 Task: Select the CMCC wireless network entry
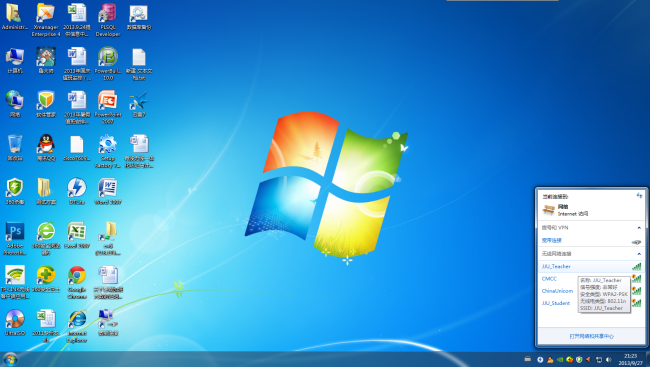(x=549, y=279)
